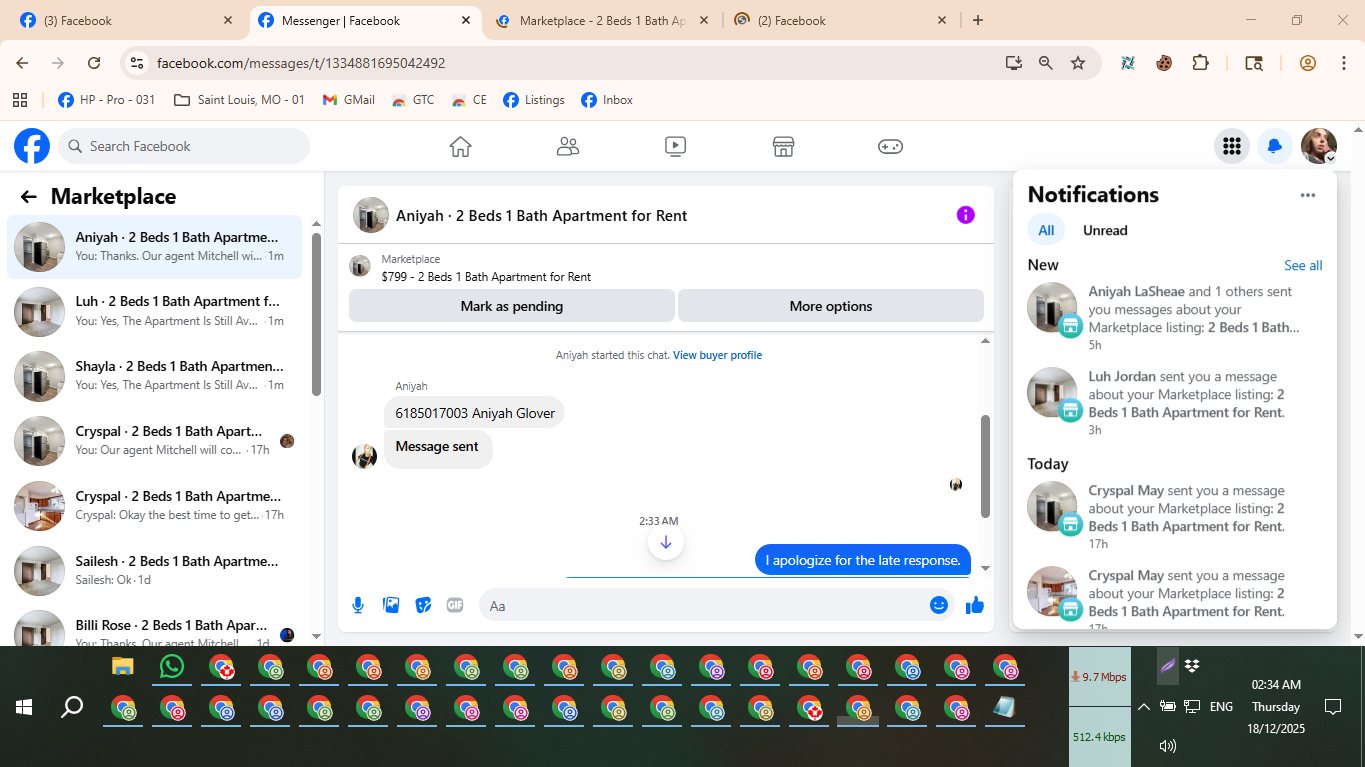Click See all notifications link

[x=1303, y=265]
